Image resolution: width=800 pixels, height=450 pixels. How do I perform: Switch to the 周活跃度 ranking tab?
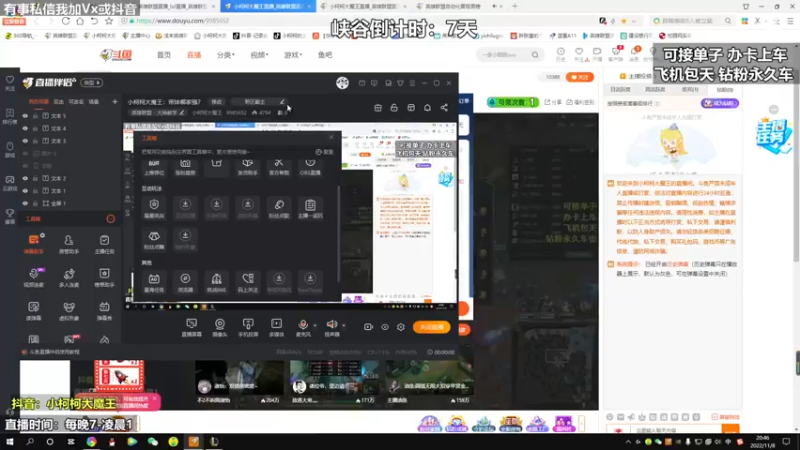coord(655,90)
